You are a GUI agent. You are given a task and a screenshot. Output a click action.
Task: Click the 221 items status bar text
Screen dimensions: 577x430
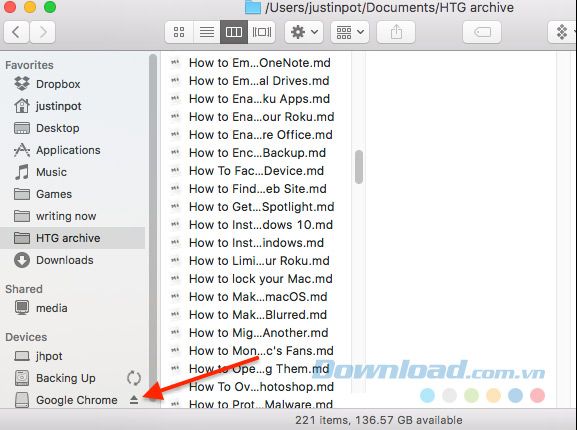click(379, 420)
